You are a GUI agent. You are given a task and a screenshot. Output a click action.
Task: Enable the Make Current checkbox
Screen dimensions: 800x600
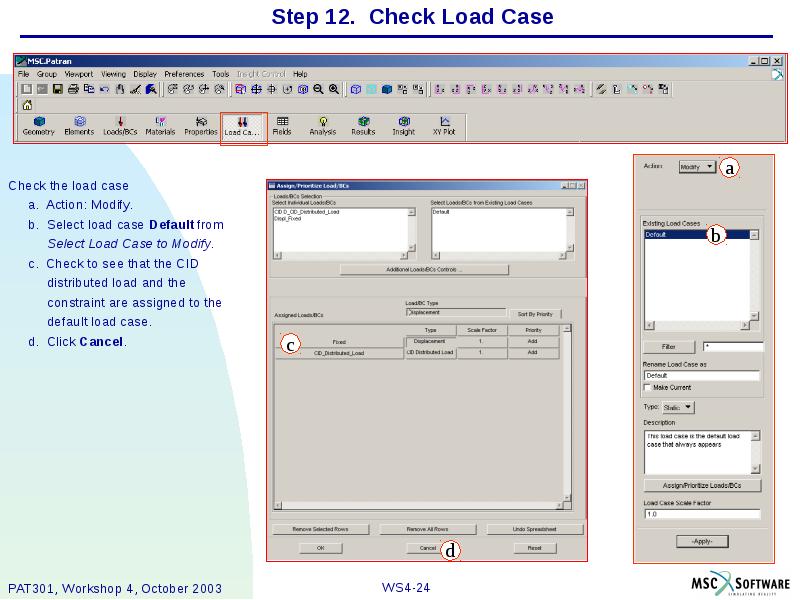pyautogui.click(x=645, y=388)
